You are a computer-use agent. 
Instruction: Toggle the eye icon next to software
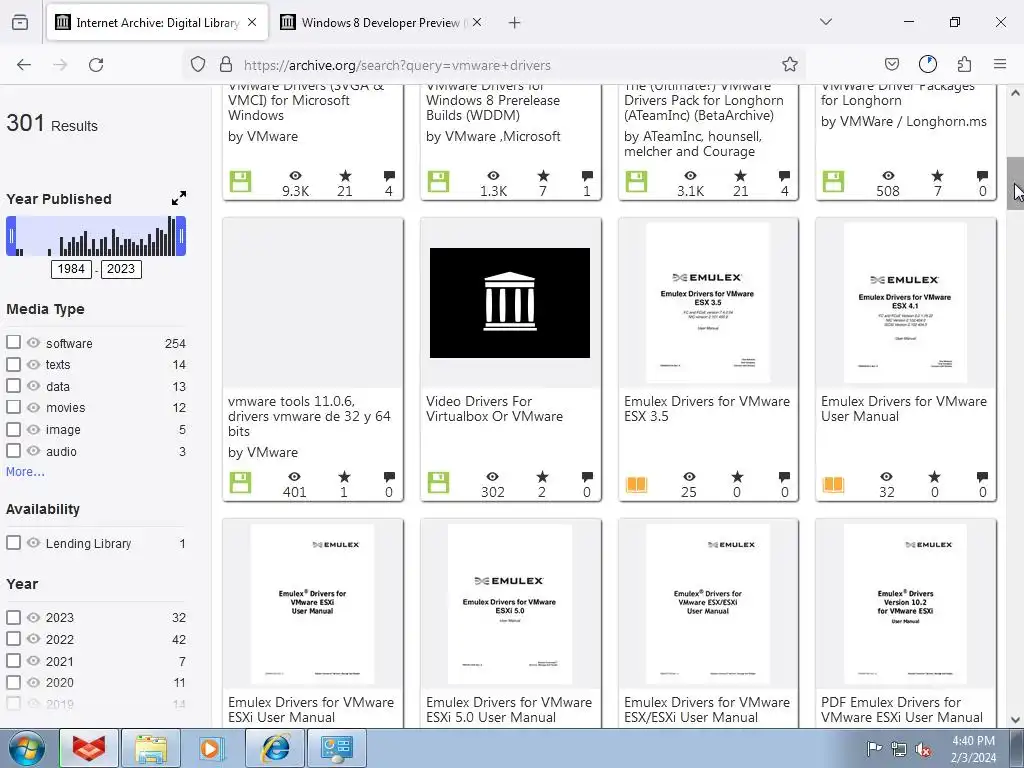click(33, 343)
